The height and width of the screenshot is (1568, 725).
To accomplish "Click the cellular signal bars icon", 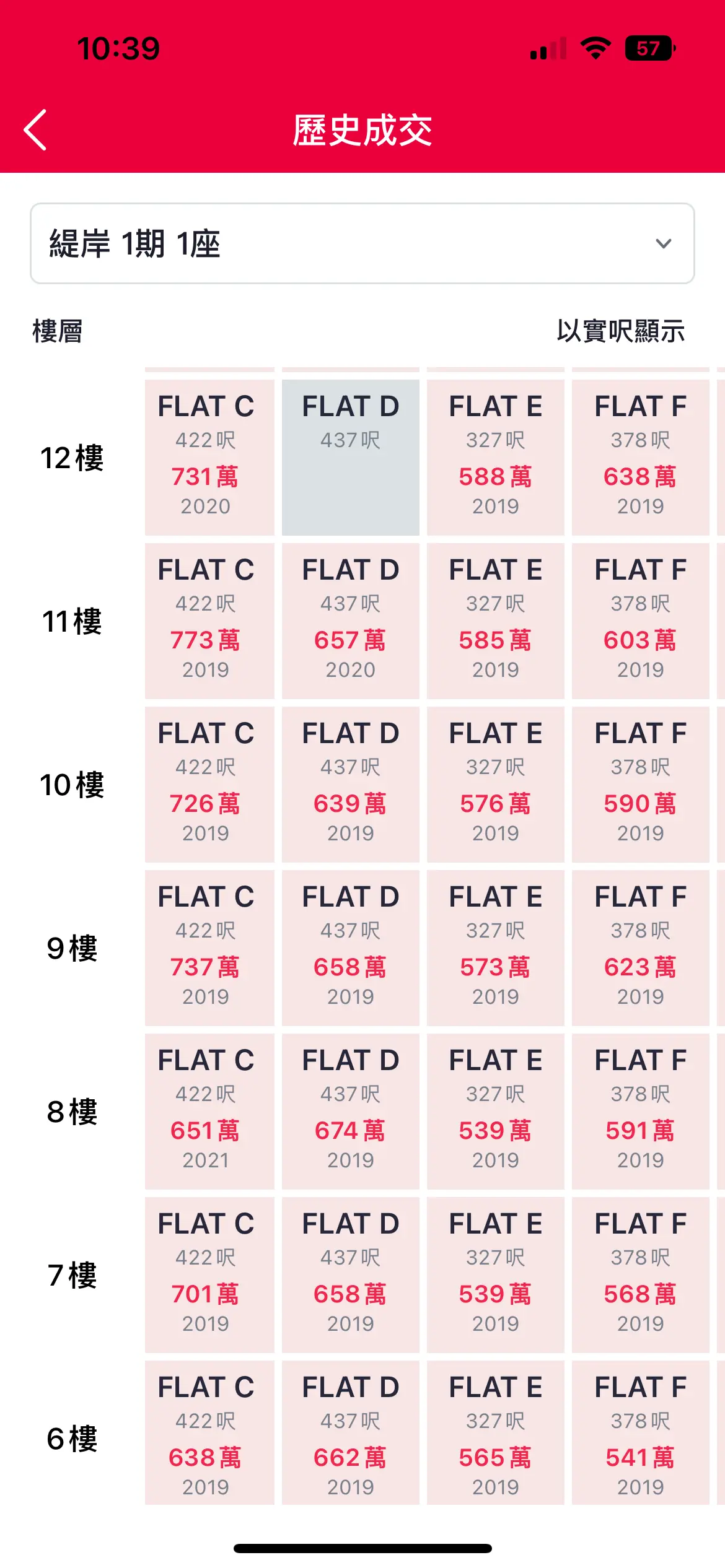I will click(x=548, y=49).
